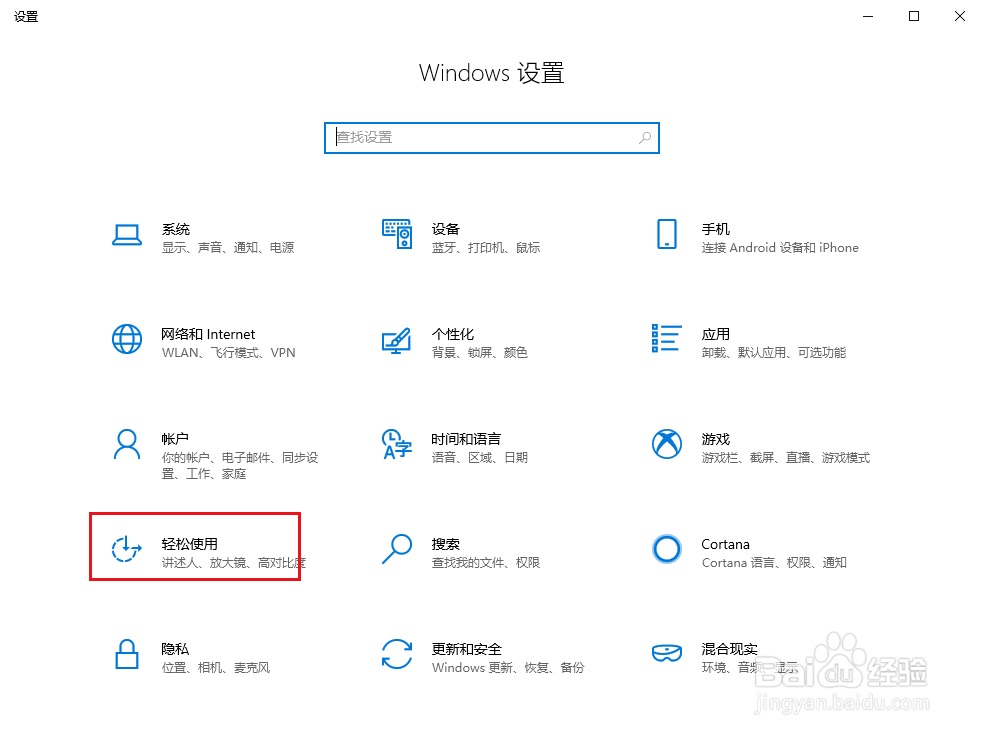
Task: Open 系统 settings title
Action: [176, 229]
